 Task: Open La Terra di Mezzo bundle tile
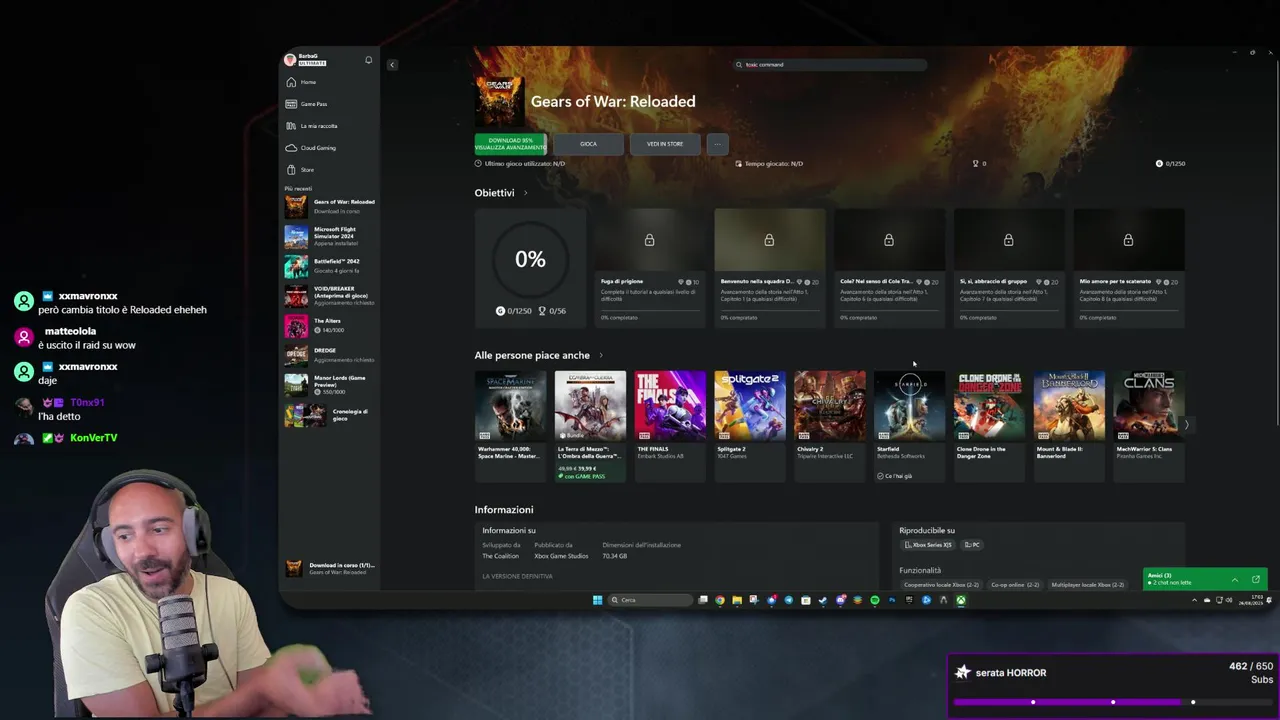coord(590,425)
